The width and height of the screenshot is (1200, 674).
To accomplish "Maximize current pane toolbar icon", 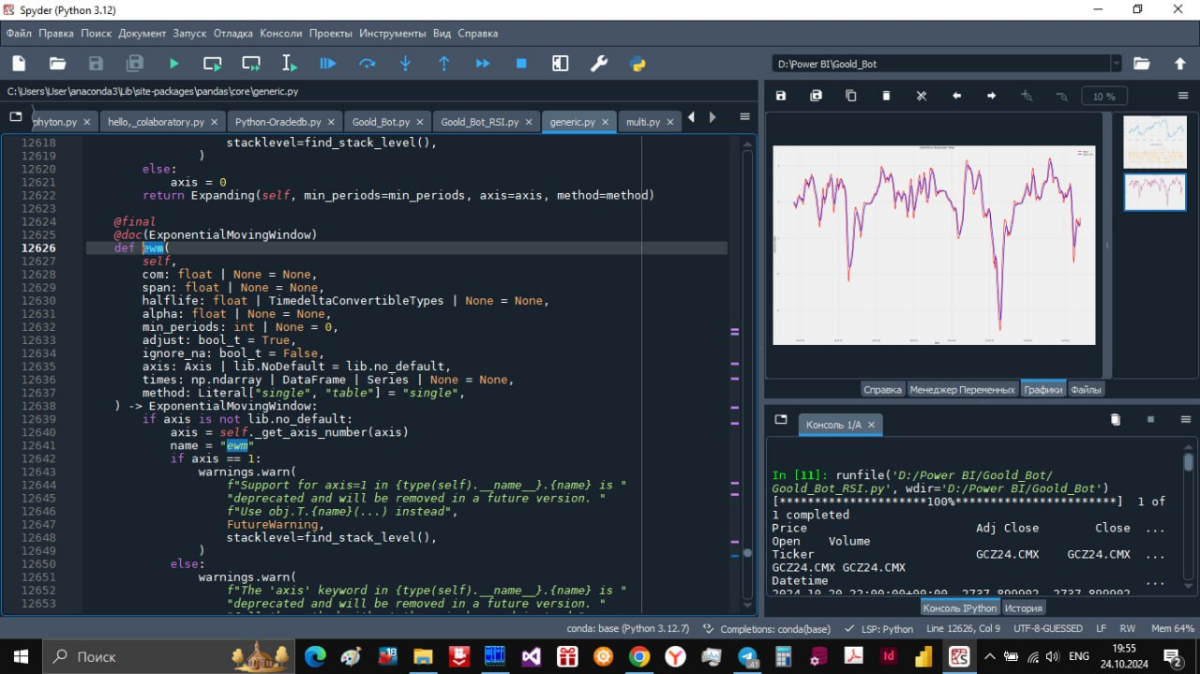I will pyautogui.click(x=560, y=63).
